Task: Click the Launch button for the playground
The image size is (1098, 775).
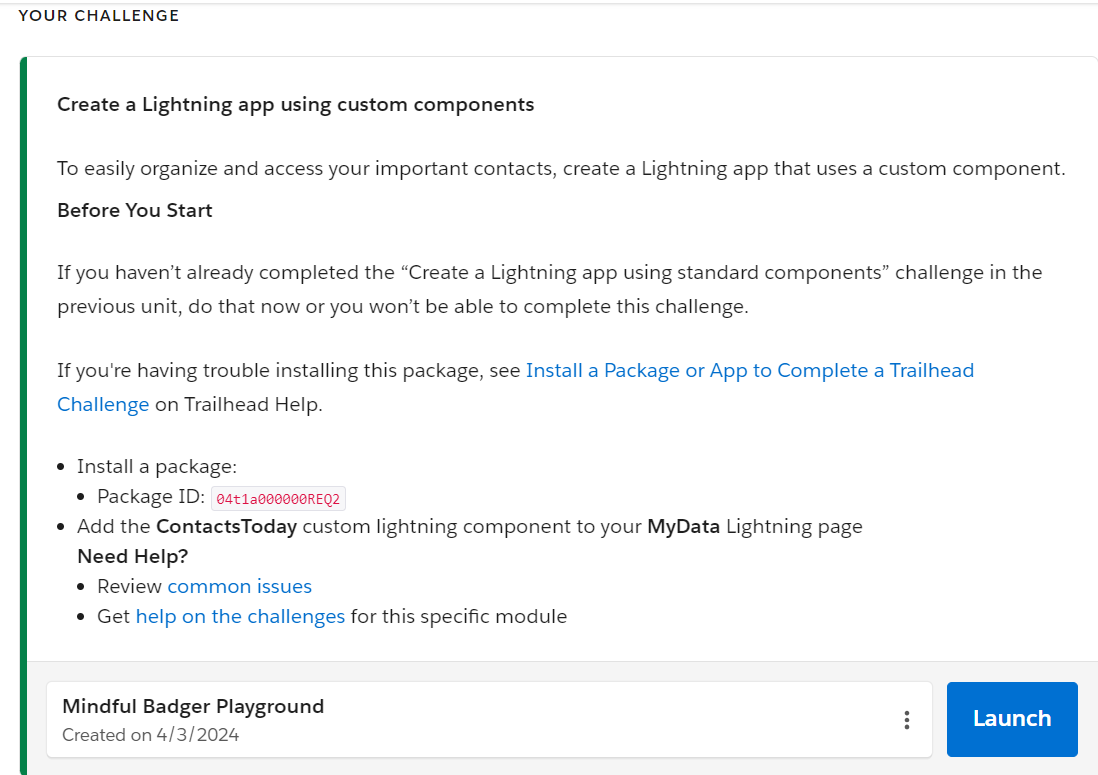Action: click(x=1011, y=718)
